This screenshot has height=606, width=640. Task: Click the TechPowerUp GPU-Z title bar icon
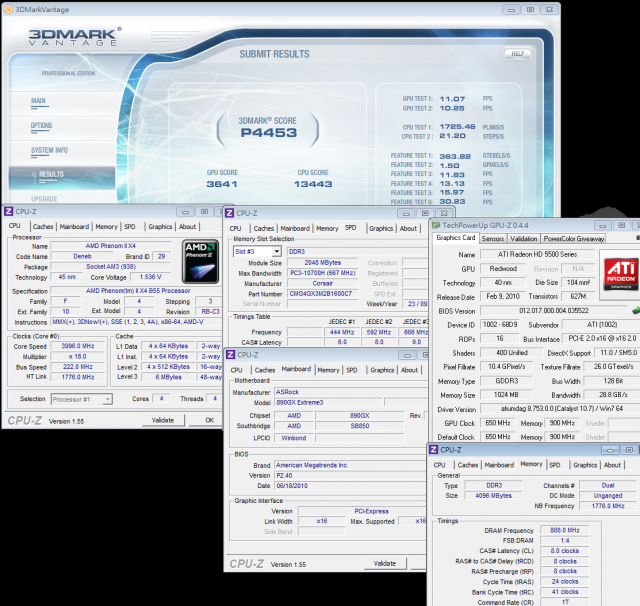[x=436, y=225]
